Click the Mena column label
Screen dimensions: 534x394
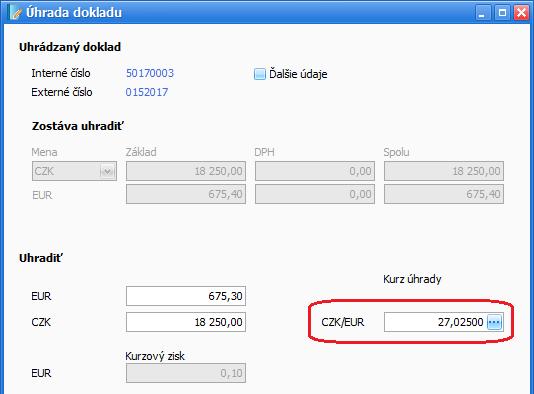coord(44,152)
